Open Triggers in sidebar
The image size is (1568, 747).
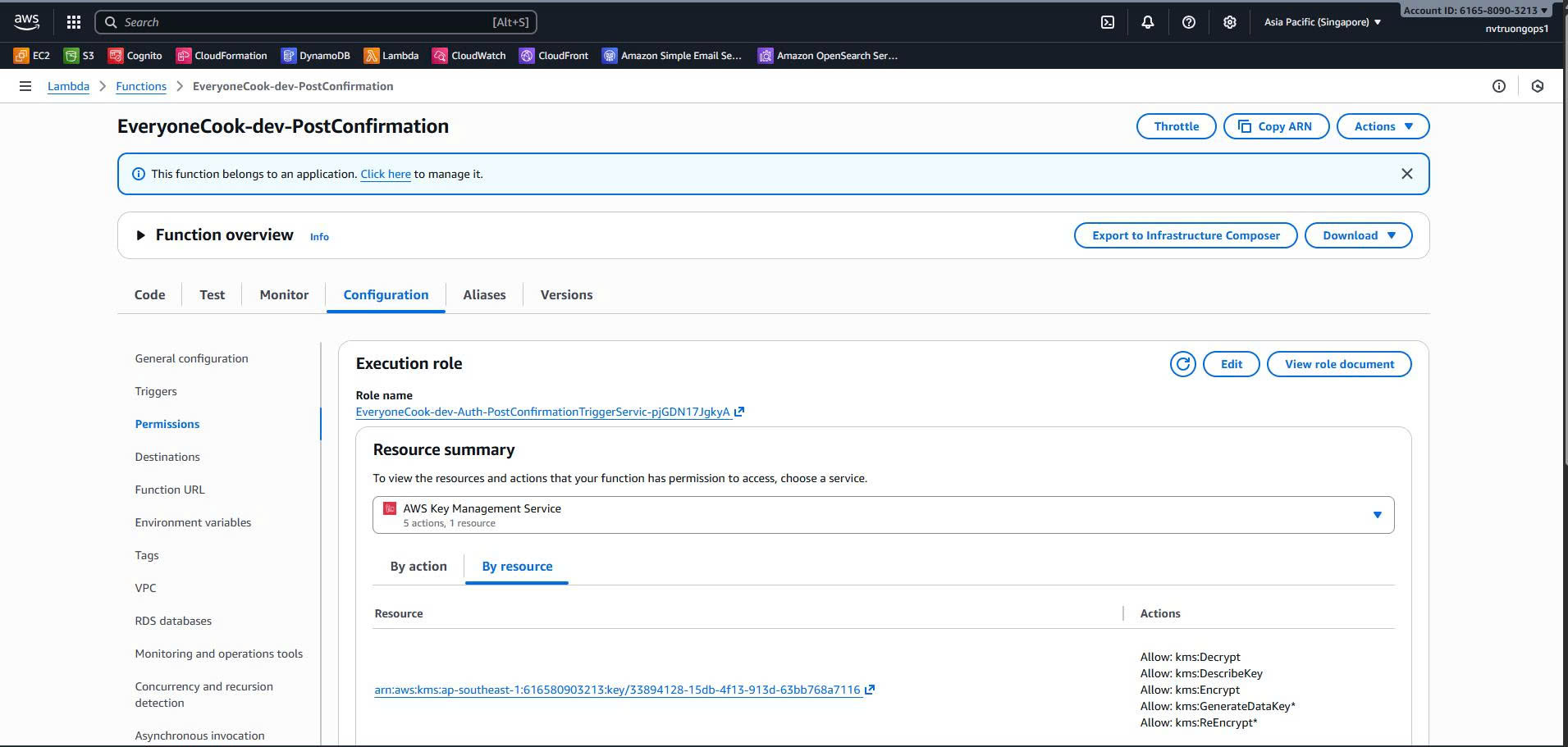(156, 391)
